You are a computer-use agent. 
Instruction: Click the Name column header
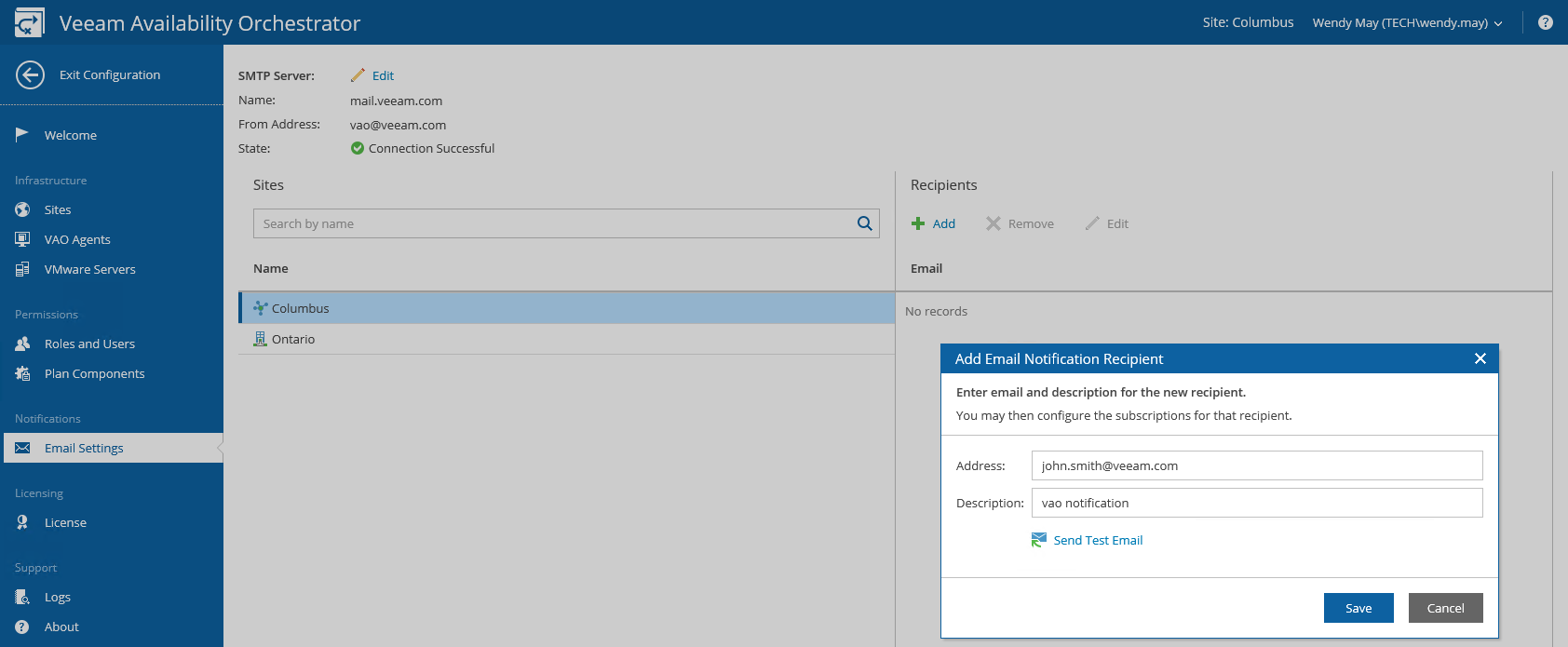271,268
